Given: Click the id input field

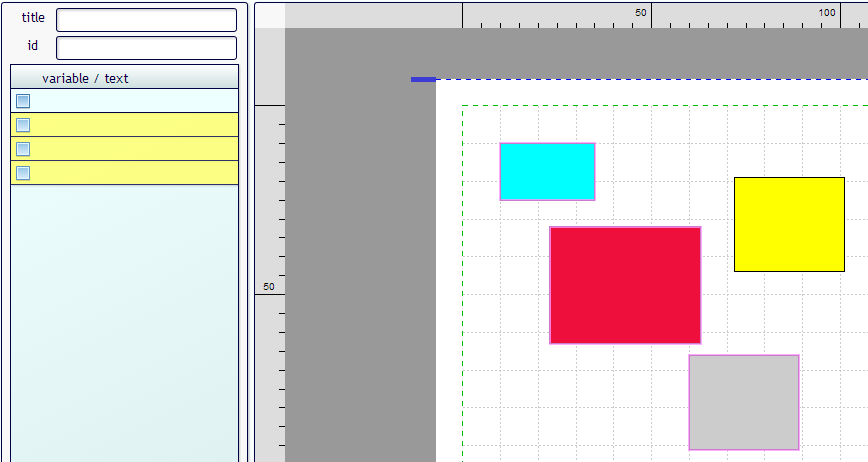Looking at the screenshot, I should coord(147,48).
